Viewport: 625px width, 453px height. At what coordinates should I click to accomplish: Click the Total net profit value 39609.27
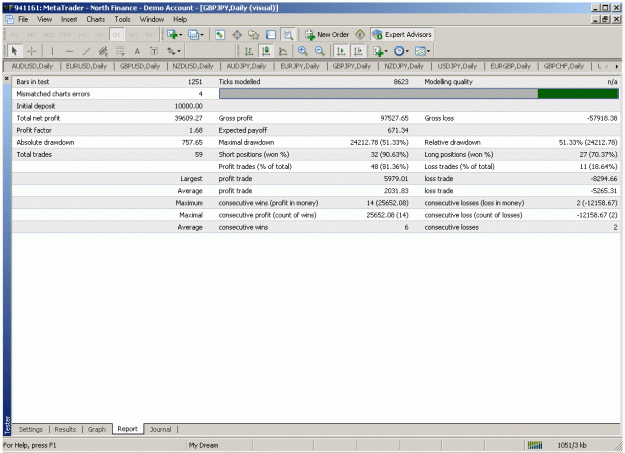click(x=189, y=118)
